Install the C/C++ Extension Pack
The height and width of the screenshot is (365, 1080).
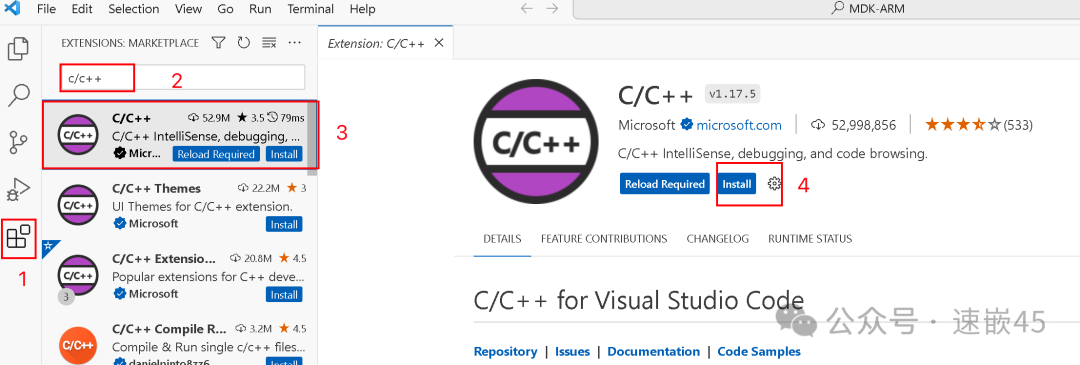[284, 295]
